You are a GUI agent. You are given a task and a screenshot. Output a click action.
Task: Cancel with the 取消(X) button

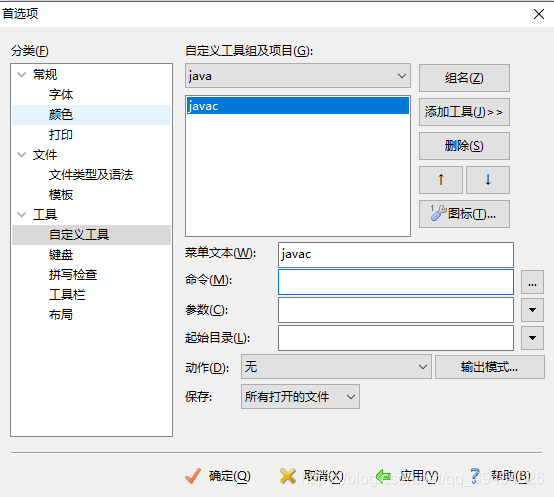pyautogui.click(x=311, y=476)
